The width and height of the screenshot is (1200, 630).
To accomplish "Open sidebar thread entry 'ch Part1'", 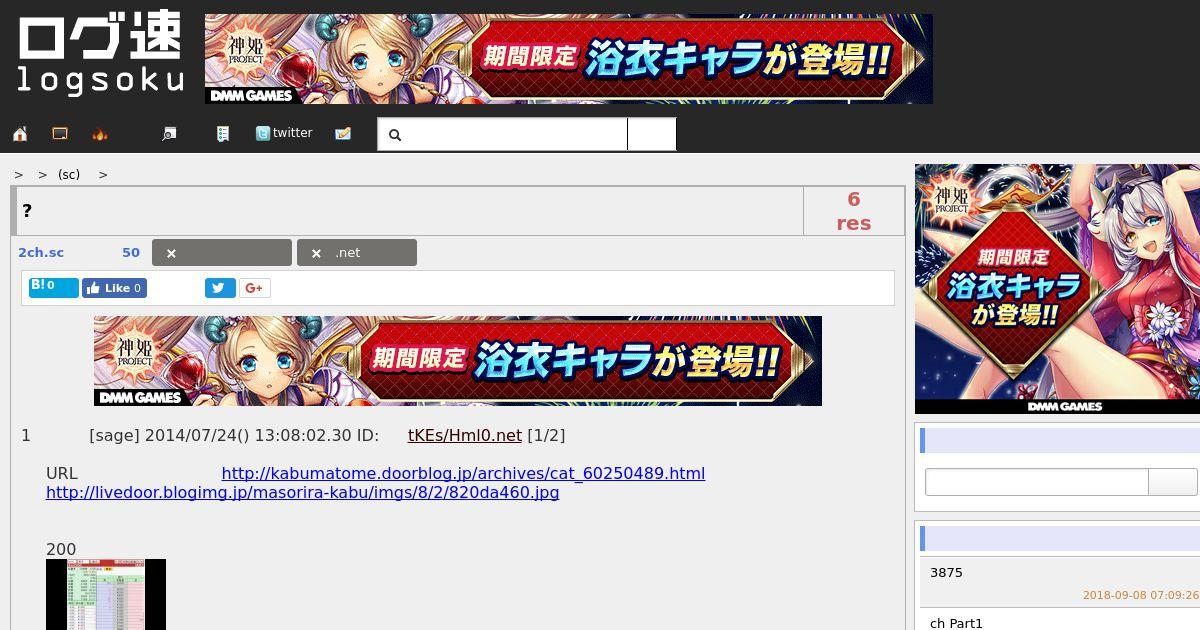I will [956, 623].
